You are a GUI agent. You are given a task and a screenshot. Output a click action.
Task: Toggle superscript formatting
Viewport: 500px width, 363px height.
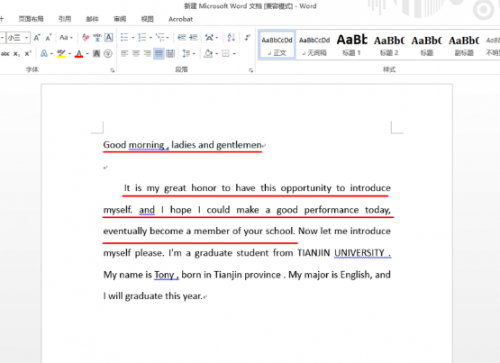[28, 53]
